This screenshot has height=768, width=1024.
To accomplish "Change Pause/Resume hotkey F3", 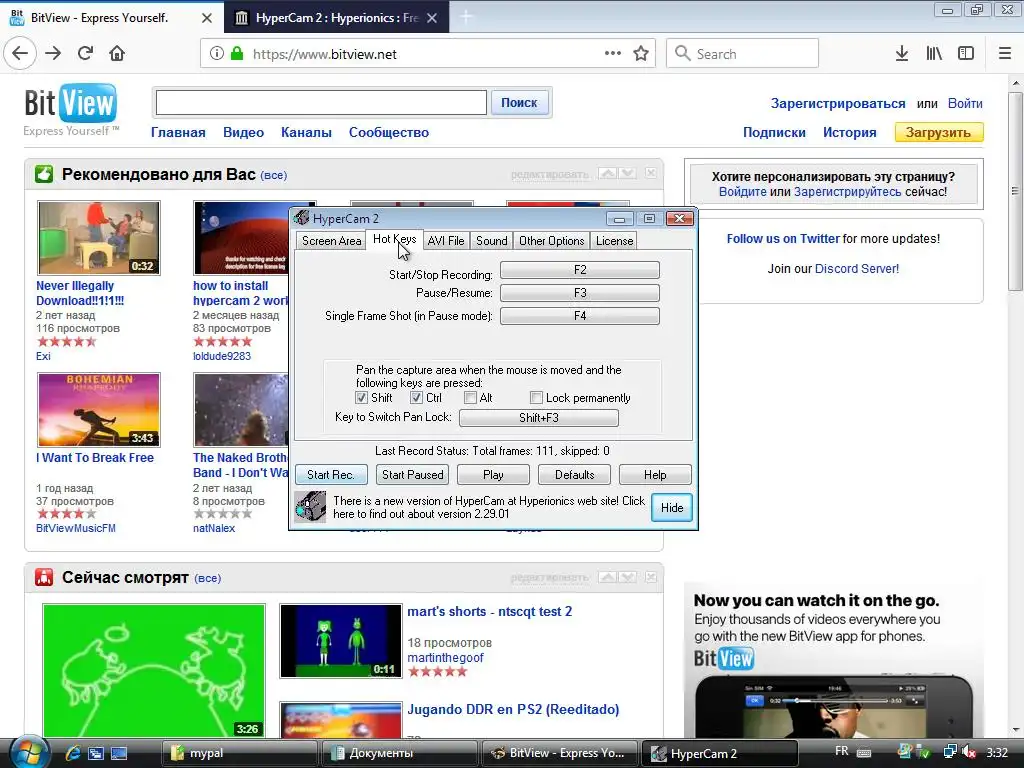I will point(580,293).
